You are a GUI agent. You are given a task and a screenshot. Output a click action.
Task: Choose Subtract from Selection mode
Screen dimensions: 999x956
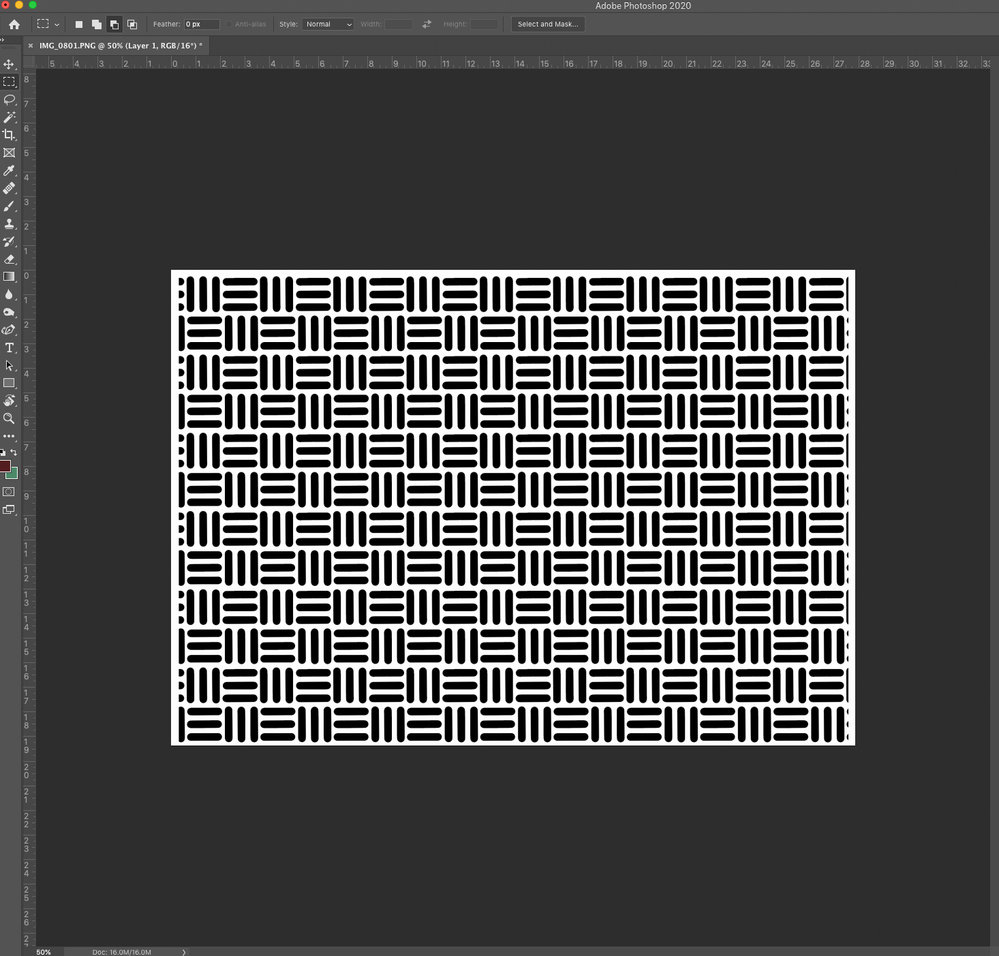(x=114, y=24)
